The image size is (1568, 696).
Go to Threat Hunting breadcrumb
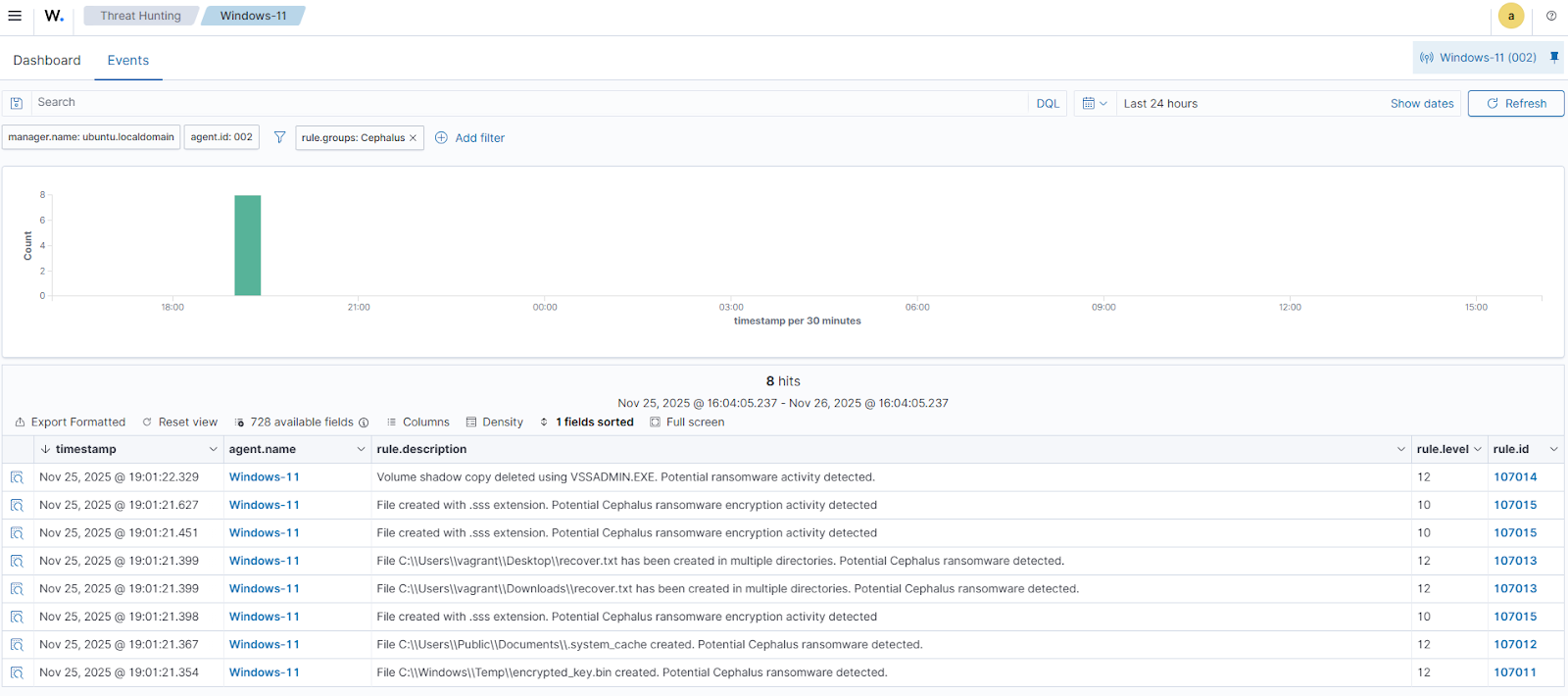(x=140, y=16)
